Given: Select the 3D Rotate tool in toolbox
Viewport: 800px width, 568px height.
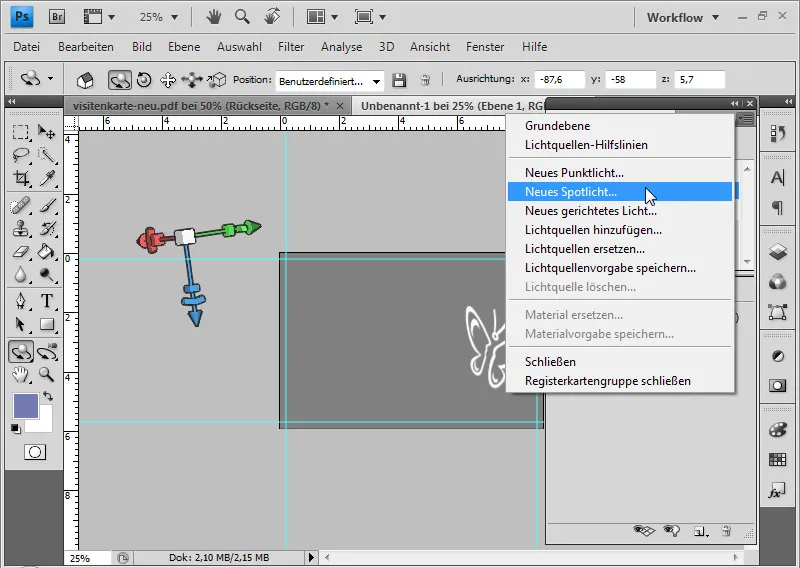Looking at the screenshot, I should pos(20,352).
